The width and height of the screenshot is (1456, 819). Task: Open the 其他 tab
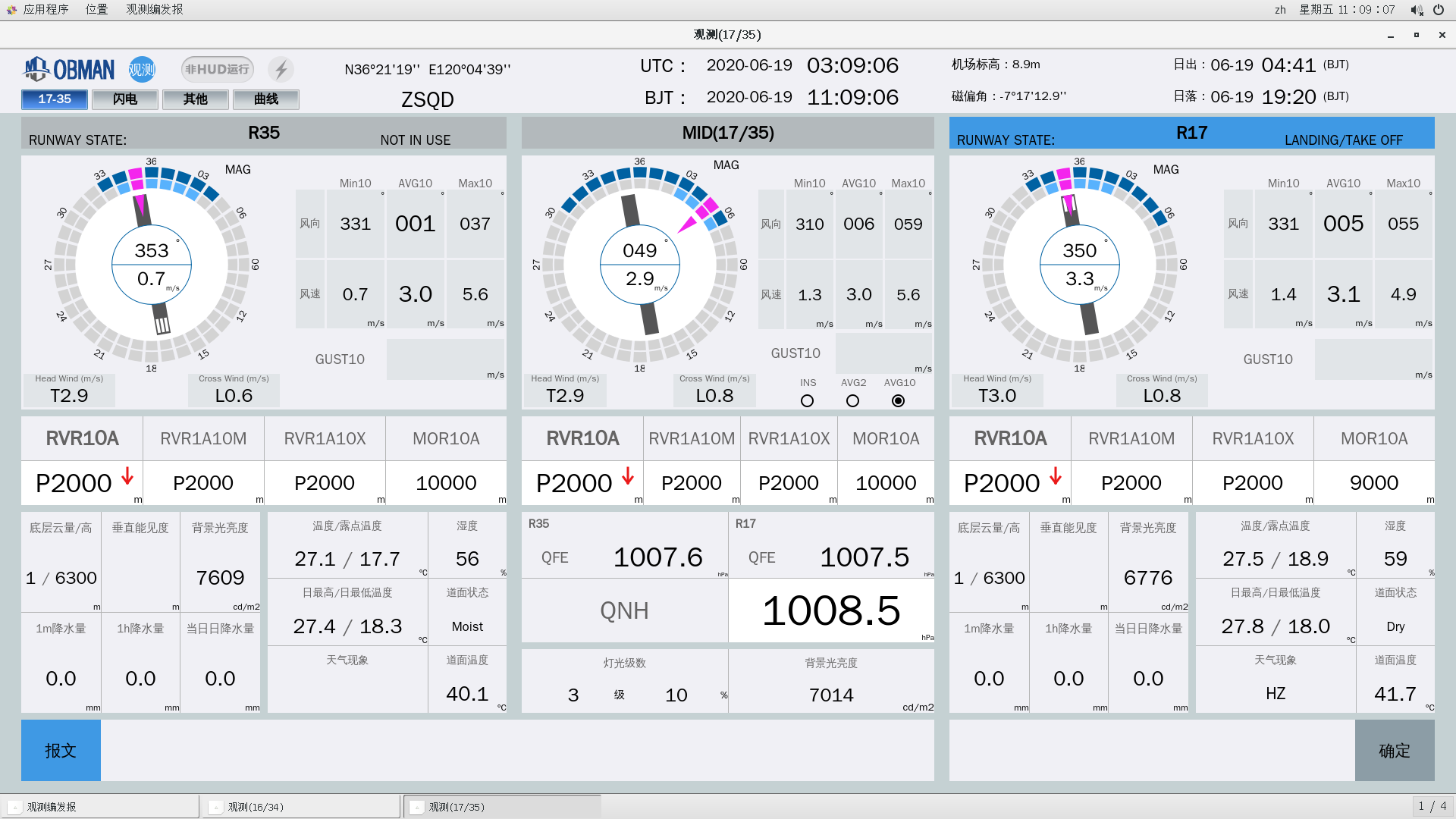coord(196,99)
